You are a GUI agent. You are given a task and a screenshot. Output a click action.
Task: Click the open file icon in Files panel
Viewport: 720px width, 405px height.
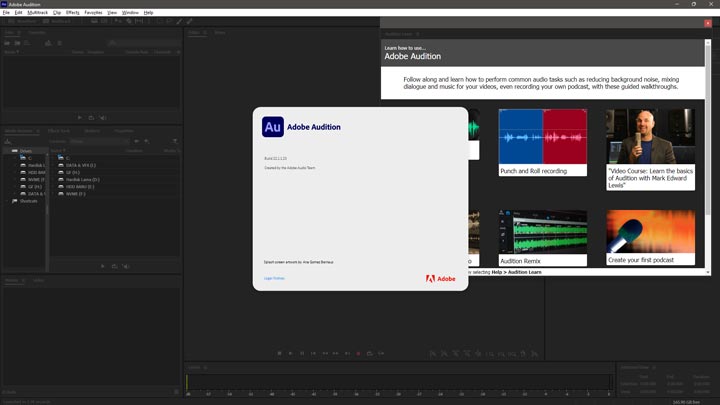(x=7, y=43)
